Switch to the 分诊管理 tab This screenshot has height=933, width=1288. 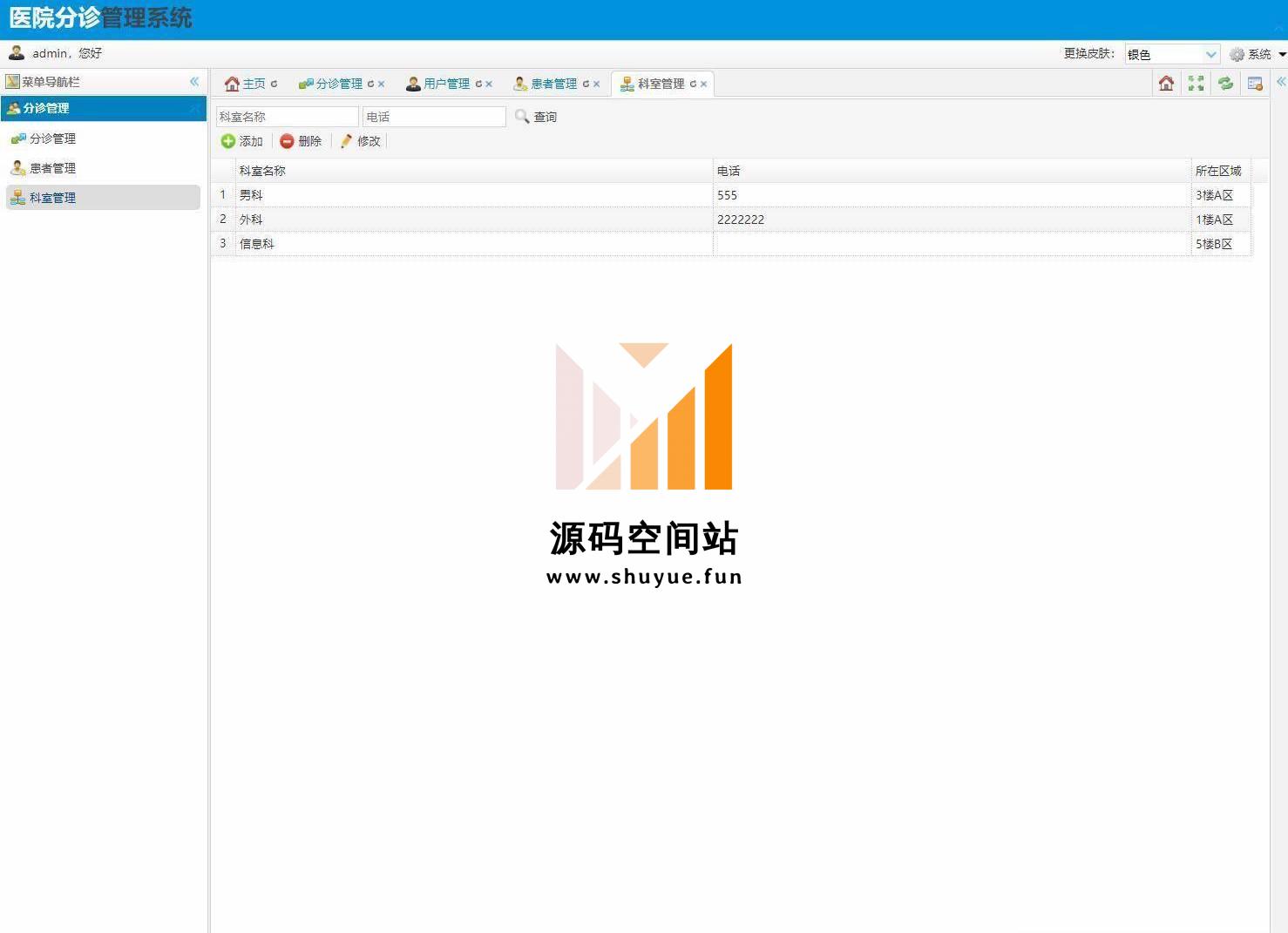(x=339, y=84)
